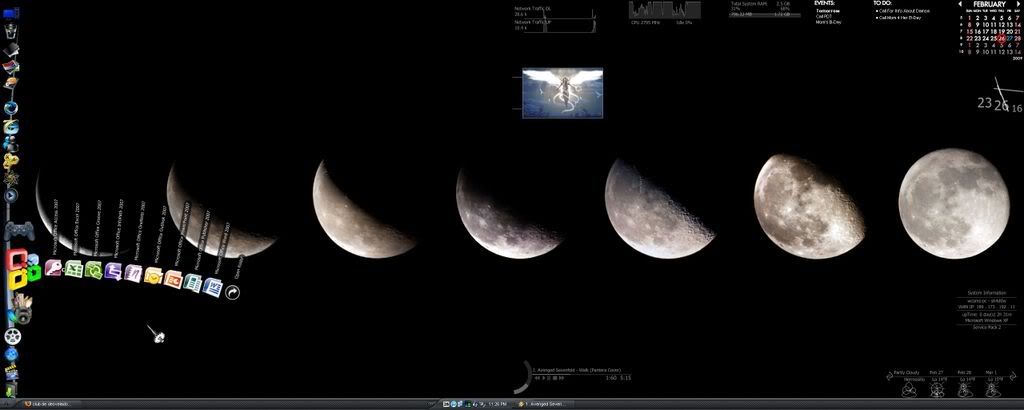The height and width of the screenshot is (410, 1024).
Task: Launch Microsoft Office Groove 2007 icon
Action: coord(93,270)
